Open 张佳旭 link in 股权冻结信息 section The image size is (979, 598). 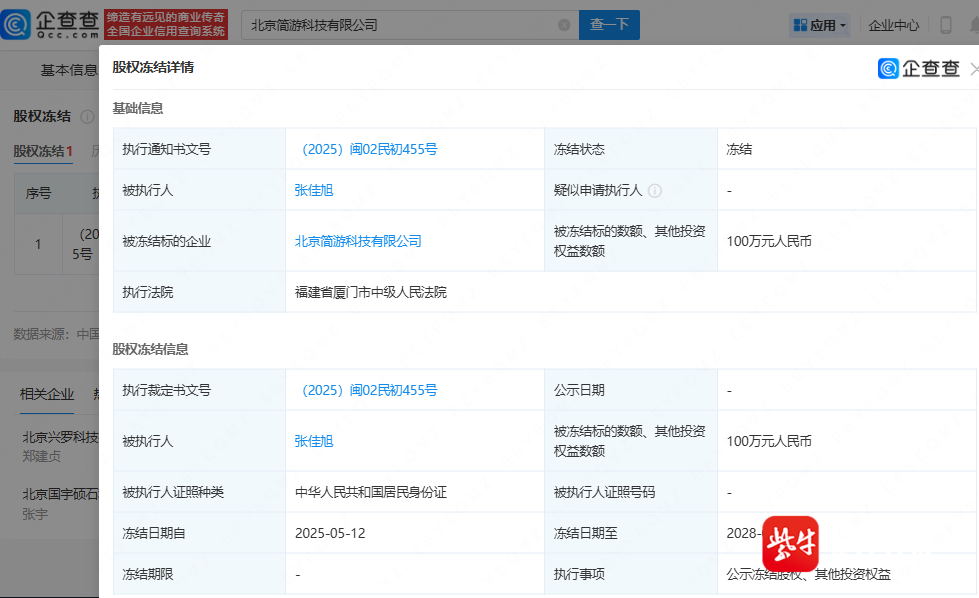pos(314,441)
